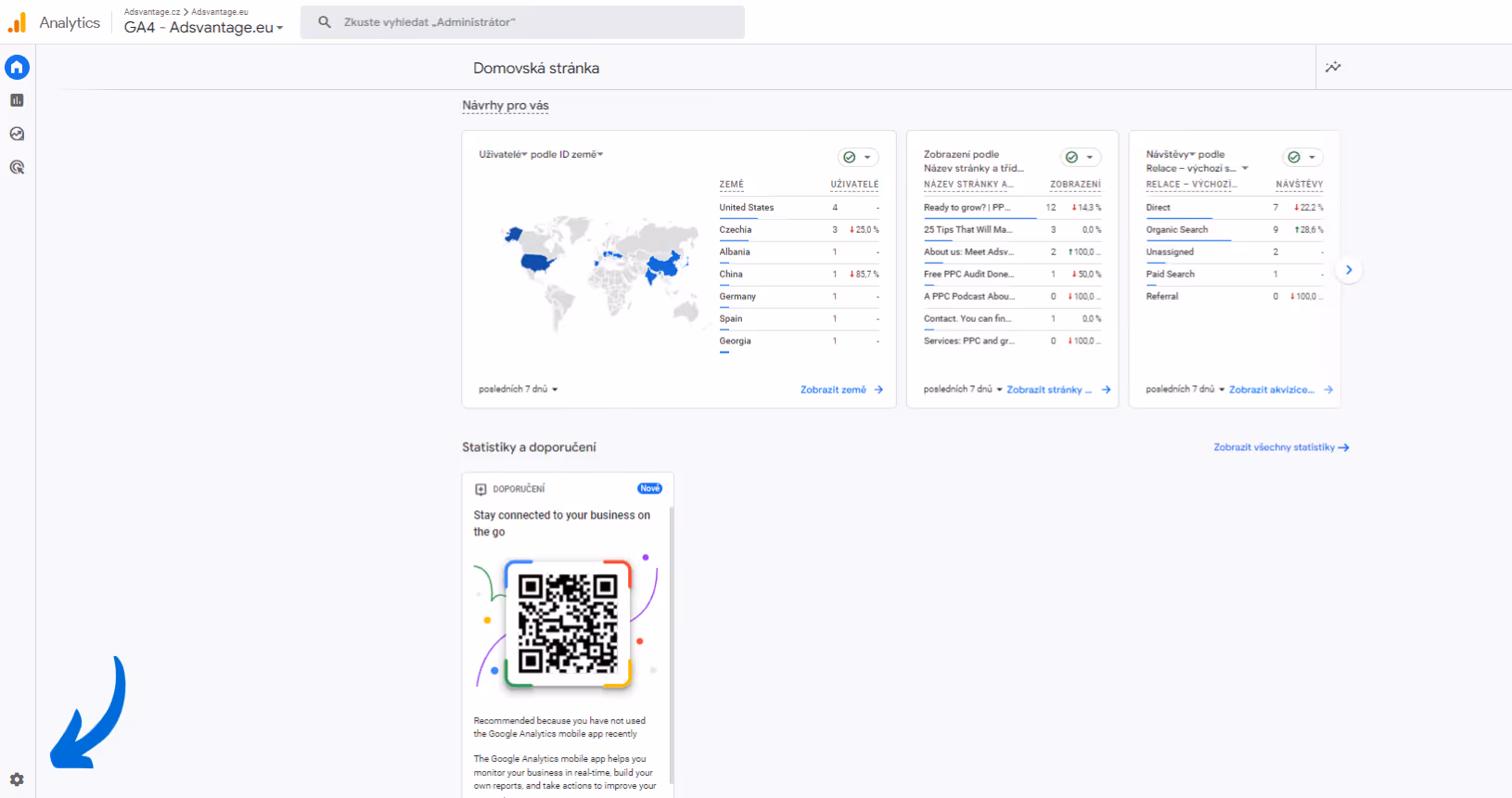Select the Georgia row
Viewport: 1512px width, 798px height.
click(x=799, y=341)
